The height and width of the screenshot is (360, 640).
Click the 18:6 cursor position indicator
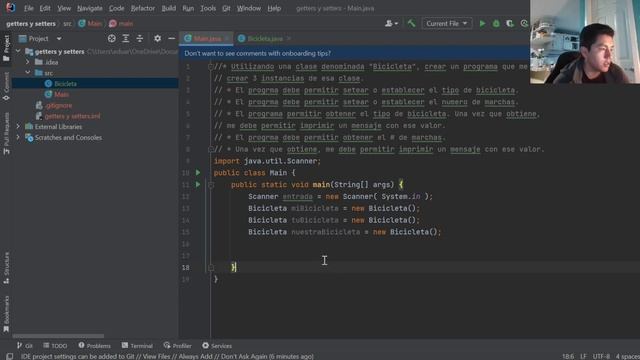(567, 356)
